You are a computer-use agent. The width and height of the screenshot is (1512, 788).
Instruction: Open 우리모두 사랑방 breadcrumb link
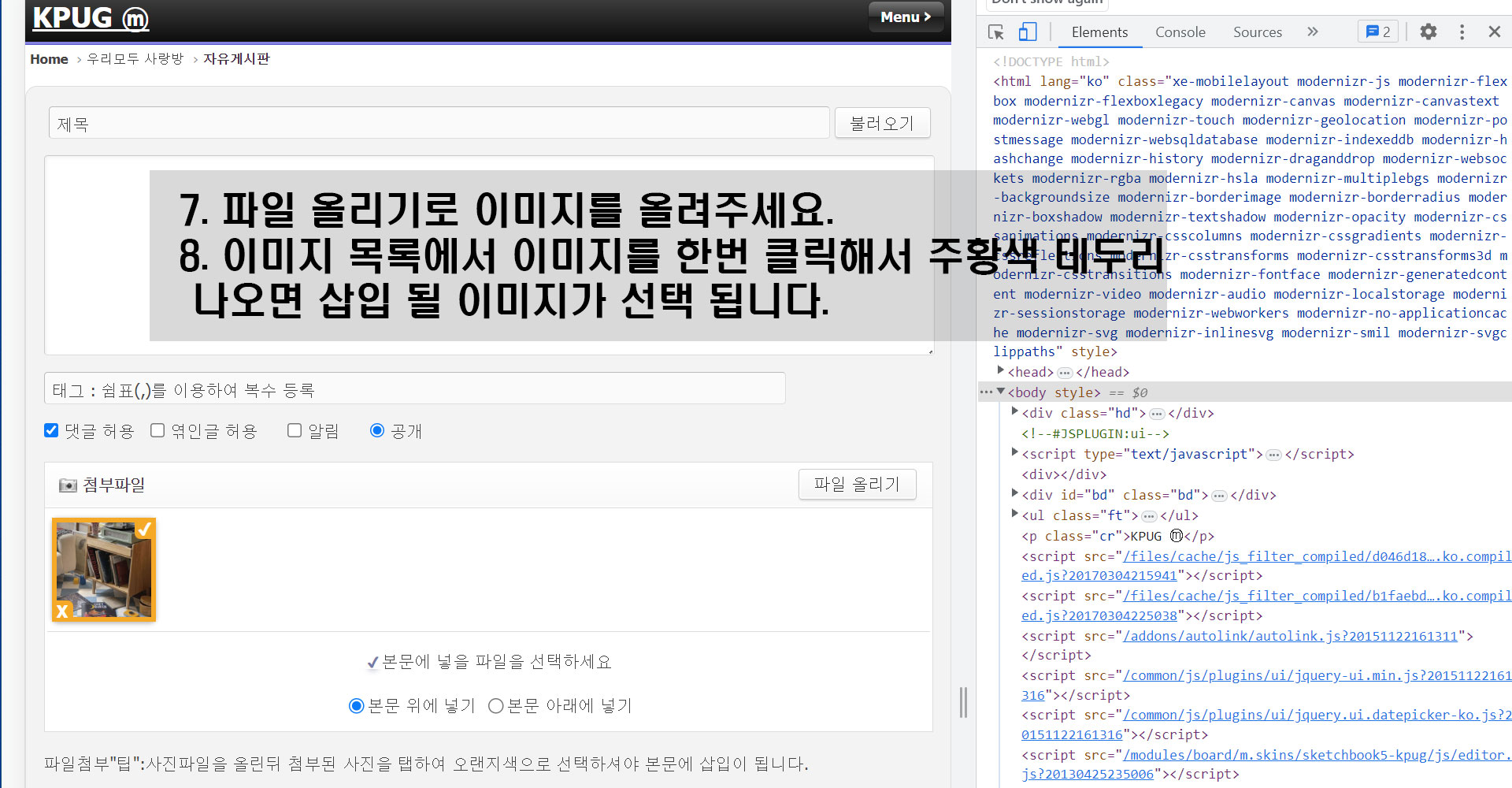[135, 59]
